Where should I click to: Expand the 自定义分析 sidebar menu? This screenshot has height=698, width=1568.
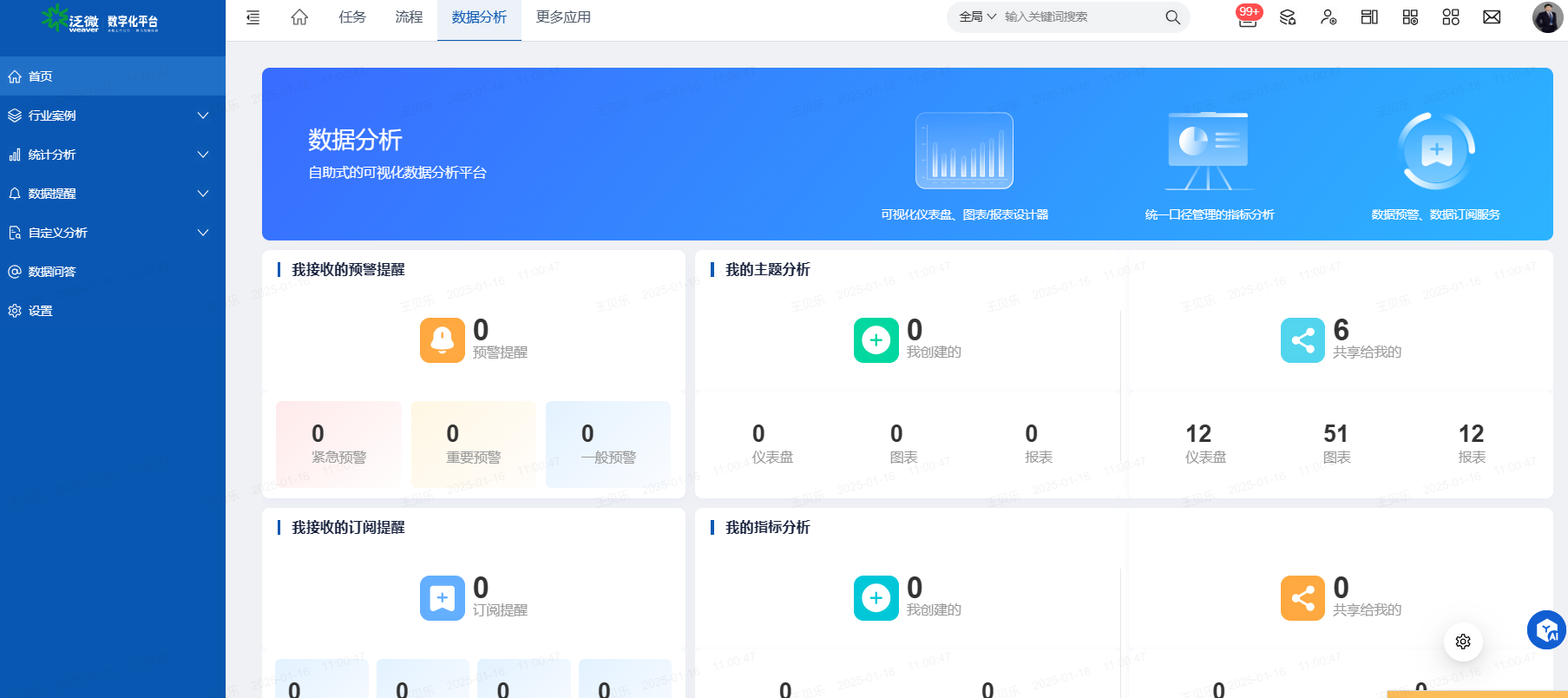(x=113, y=233)
